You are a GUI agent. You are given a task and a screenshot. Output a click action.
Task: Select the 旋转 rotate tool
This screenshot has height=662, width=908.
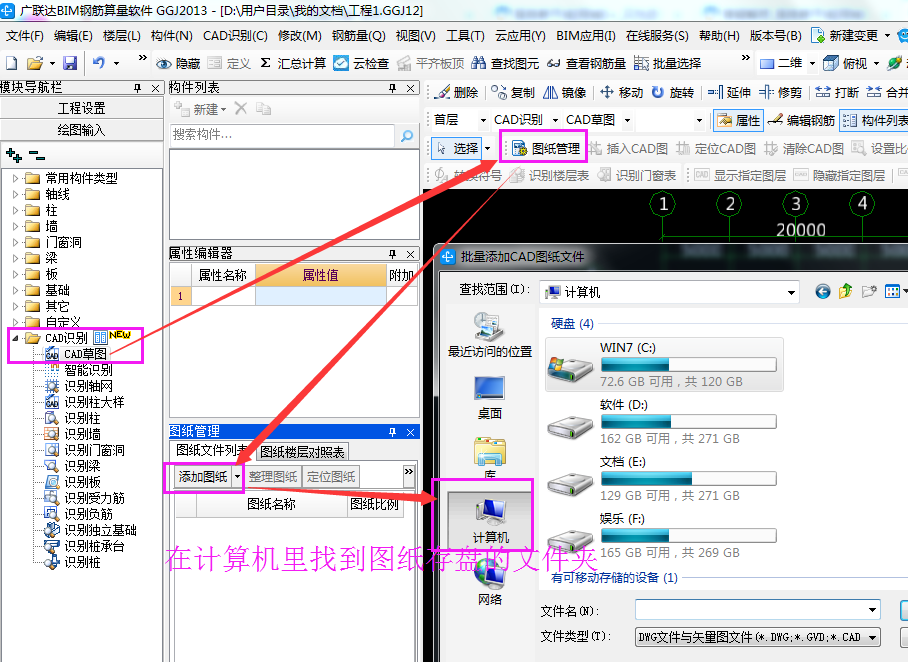(672, 92)
